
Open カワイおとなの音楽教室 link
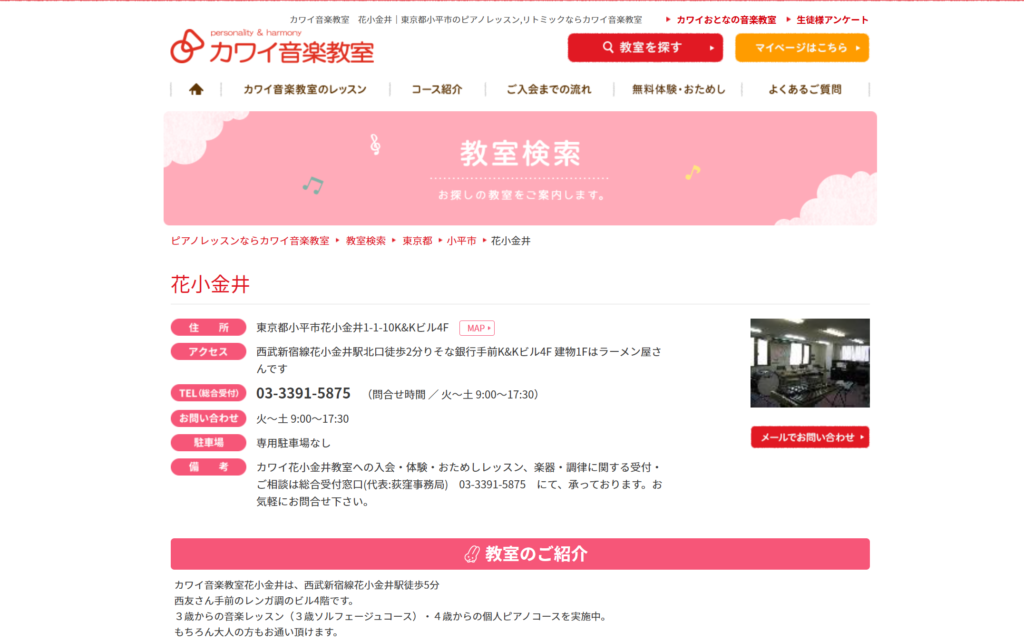(726, 20)
